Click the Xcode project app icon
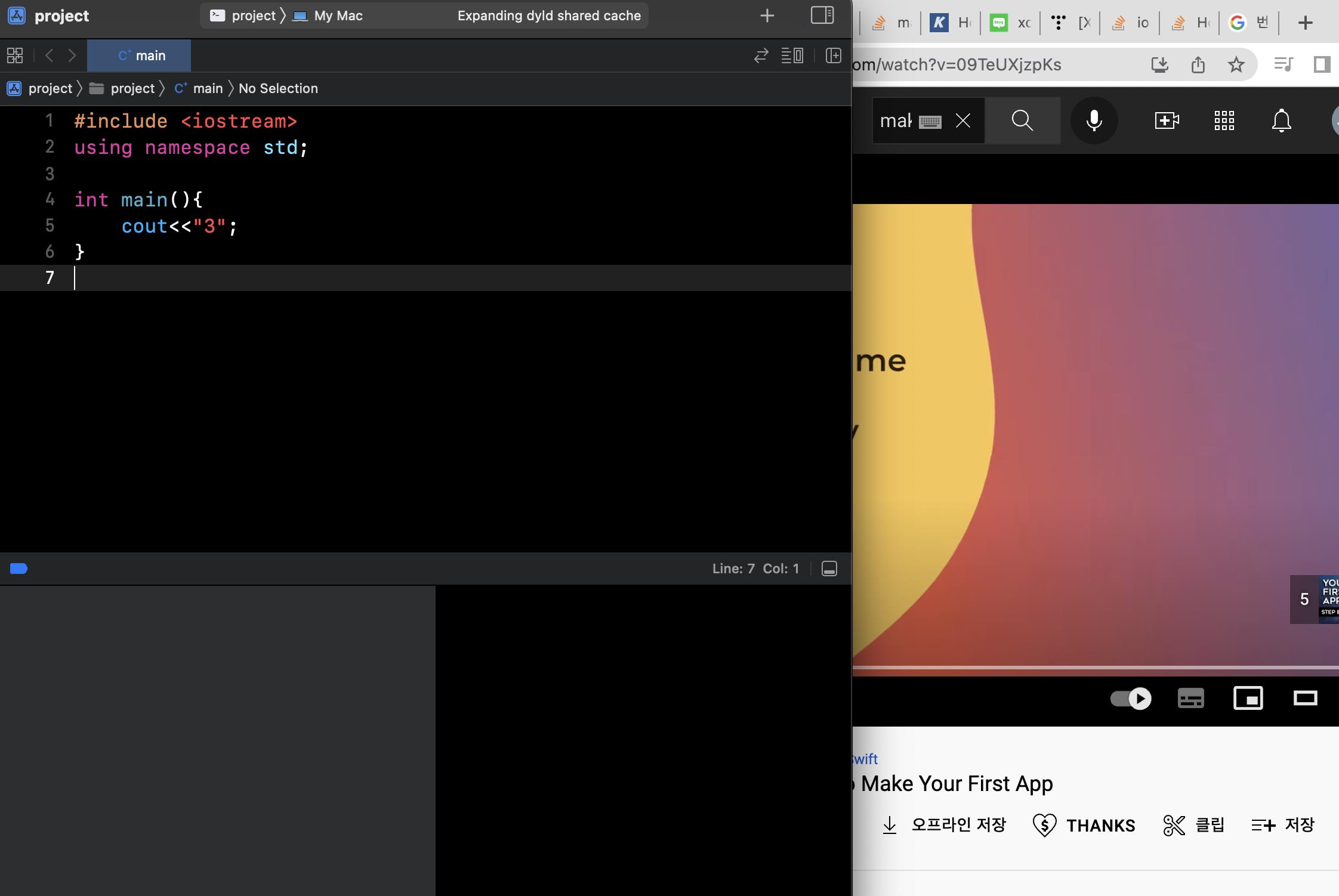The image size is (1339, 896). click(x=17, y=16)
